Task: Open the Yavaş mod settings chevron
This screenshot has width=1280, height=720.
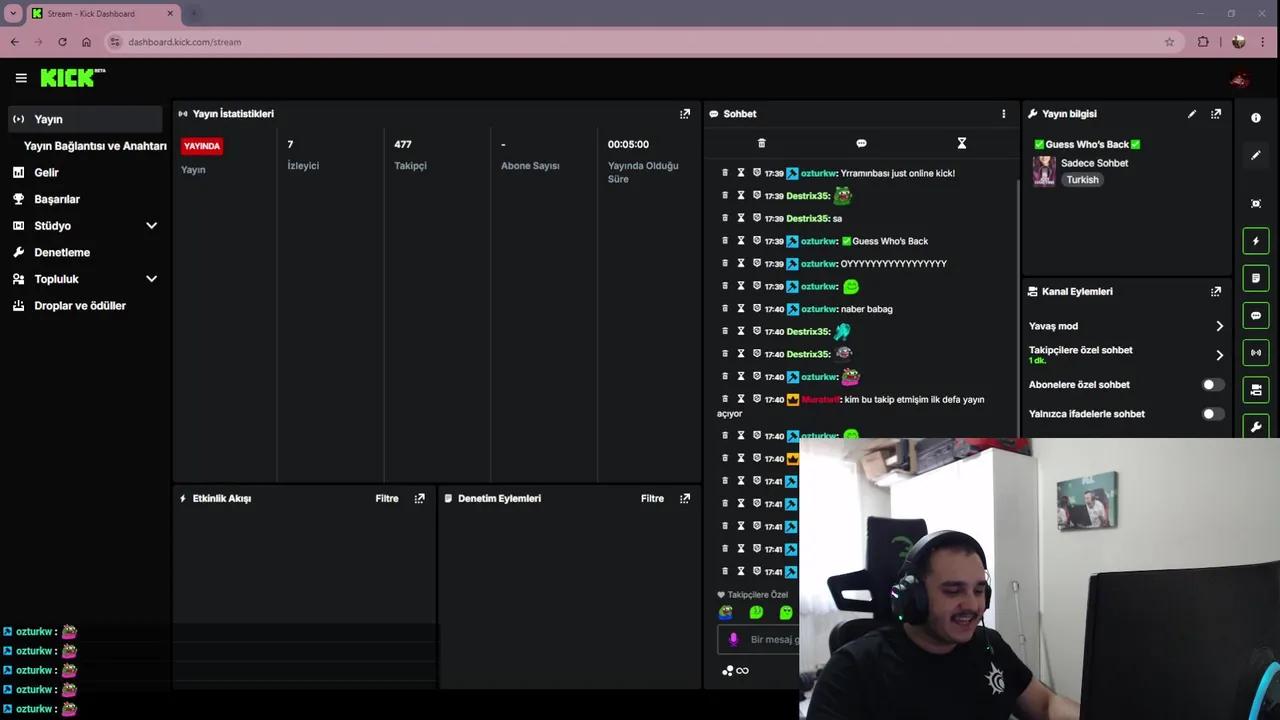Action: 1219,326
